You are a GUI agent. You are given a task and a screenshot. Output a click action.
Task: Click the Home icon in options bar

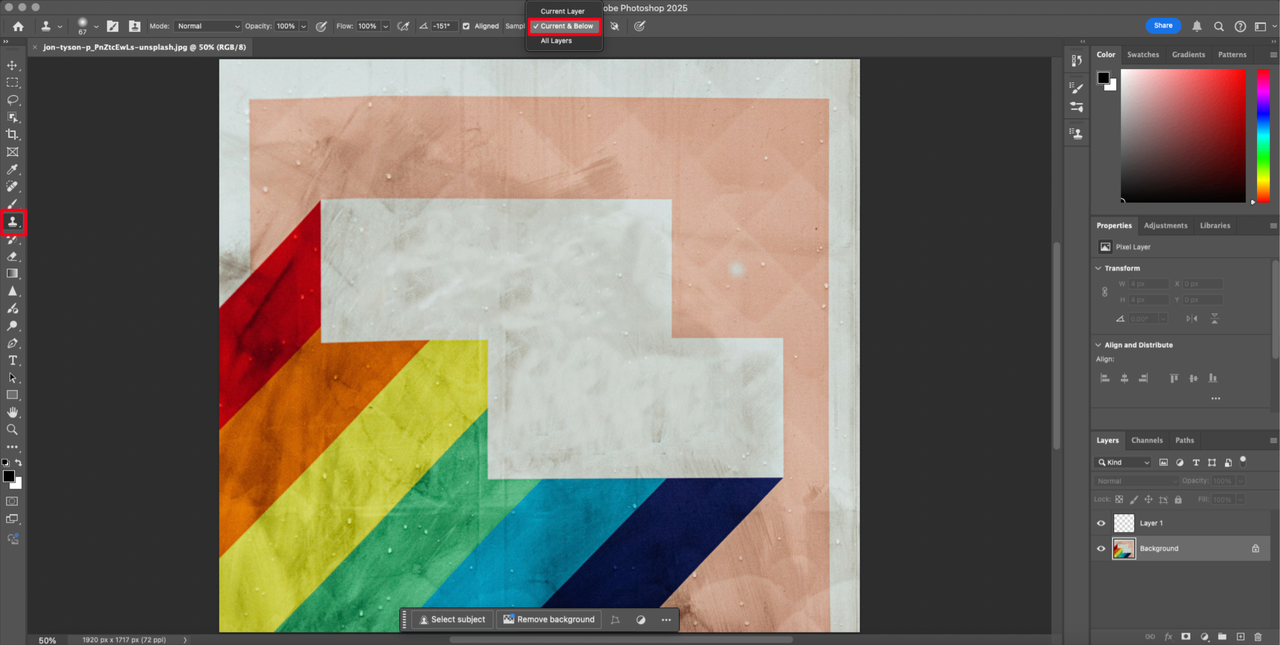click(x=18, y=26)
